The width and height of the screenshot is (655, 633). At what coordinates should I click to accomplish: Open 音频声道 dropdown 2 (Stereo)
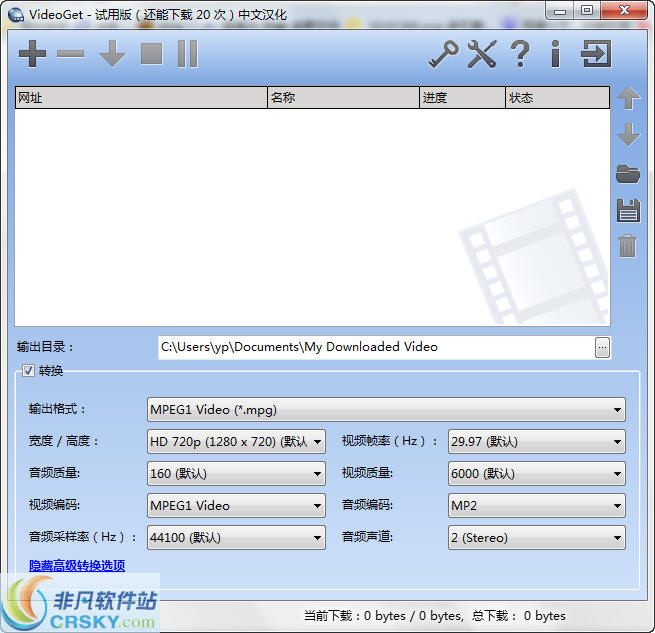coord(536,537)
